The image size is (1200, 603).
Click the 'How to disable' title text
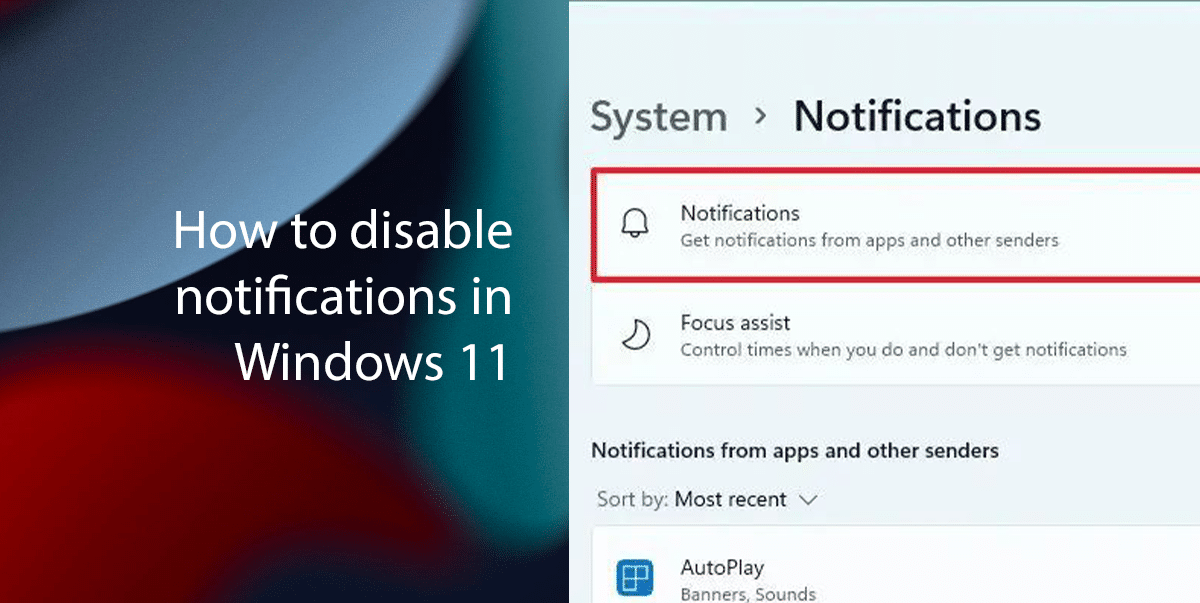(x=342, y=232)
